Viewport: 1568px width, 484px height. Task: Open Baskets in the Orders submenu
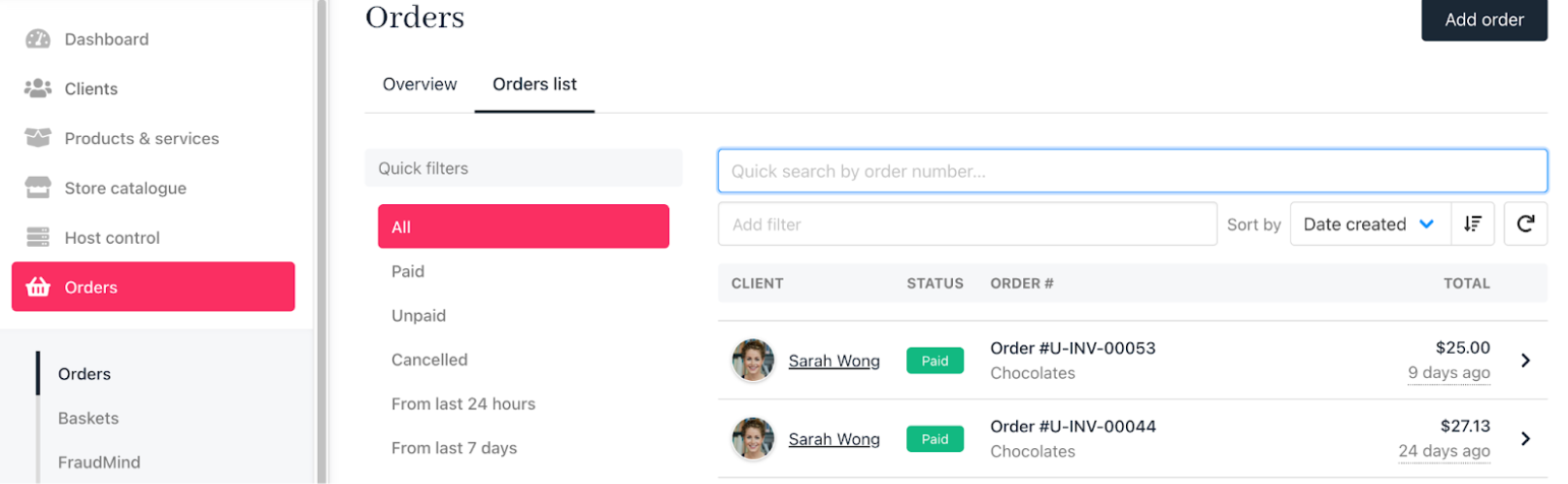tap(88, 418)
